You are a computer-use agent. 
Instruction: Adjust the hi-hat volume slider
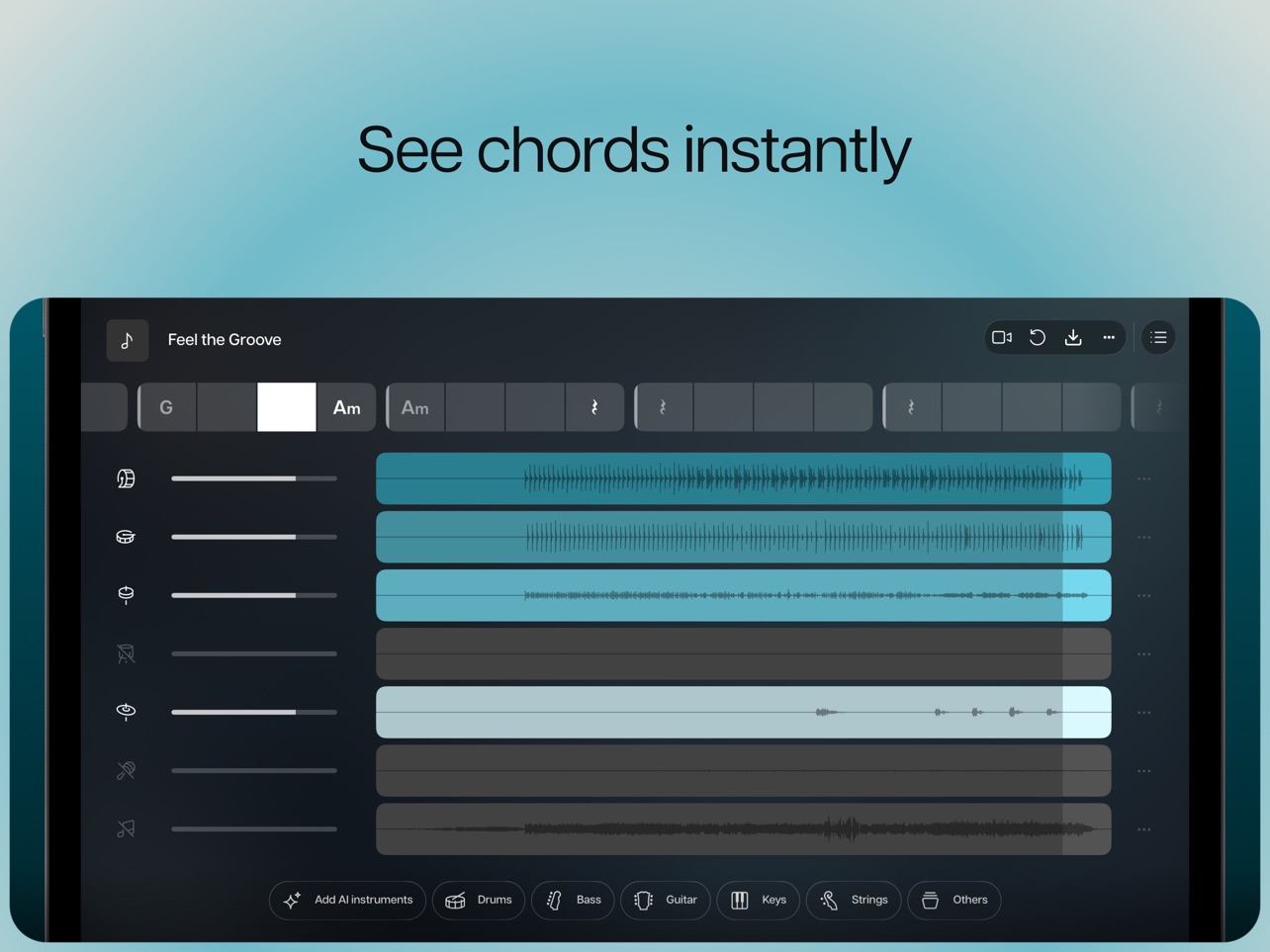[x=254, y=595]
